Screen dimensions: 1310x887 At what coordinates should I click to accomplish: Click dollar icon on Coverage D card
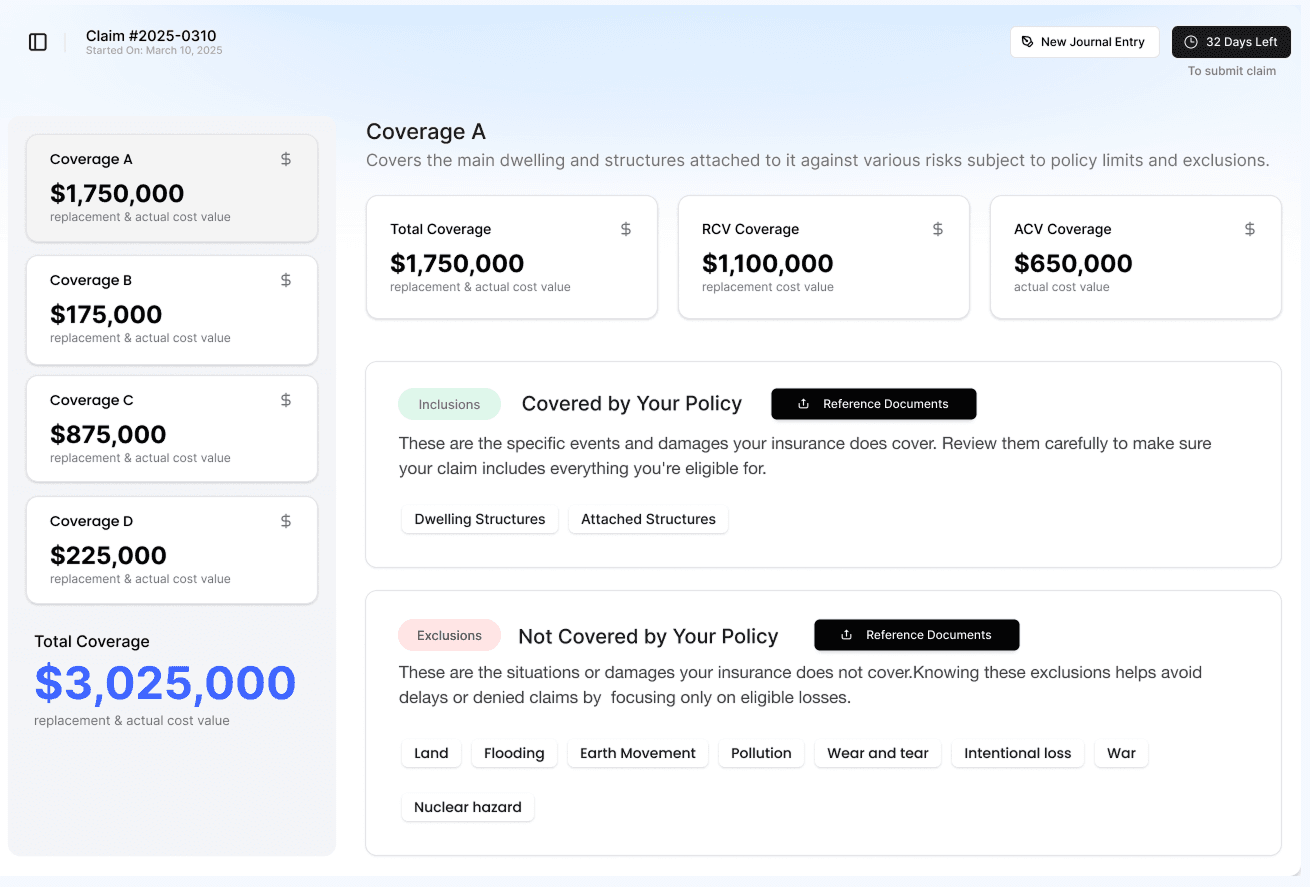coord(286,521)
